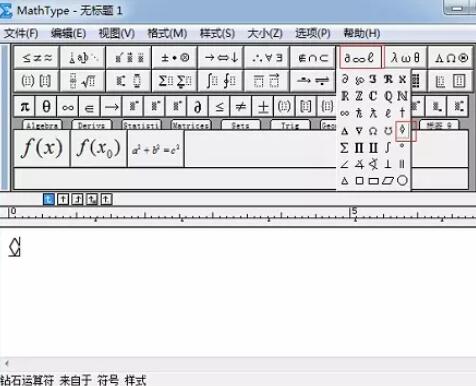Viewport: 476px width, 386px height.
Task: Insert double-struck Z integers symbol
Action: pos(359,96)
